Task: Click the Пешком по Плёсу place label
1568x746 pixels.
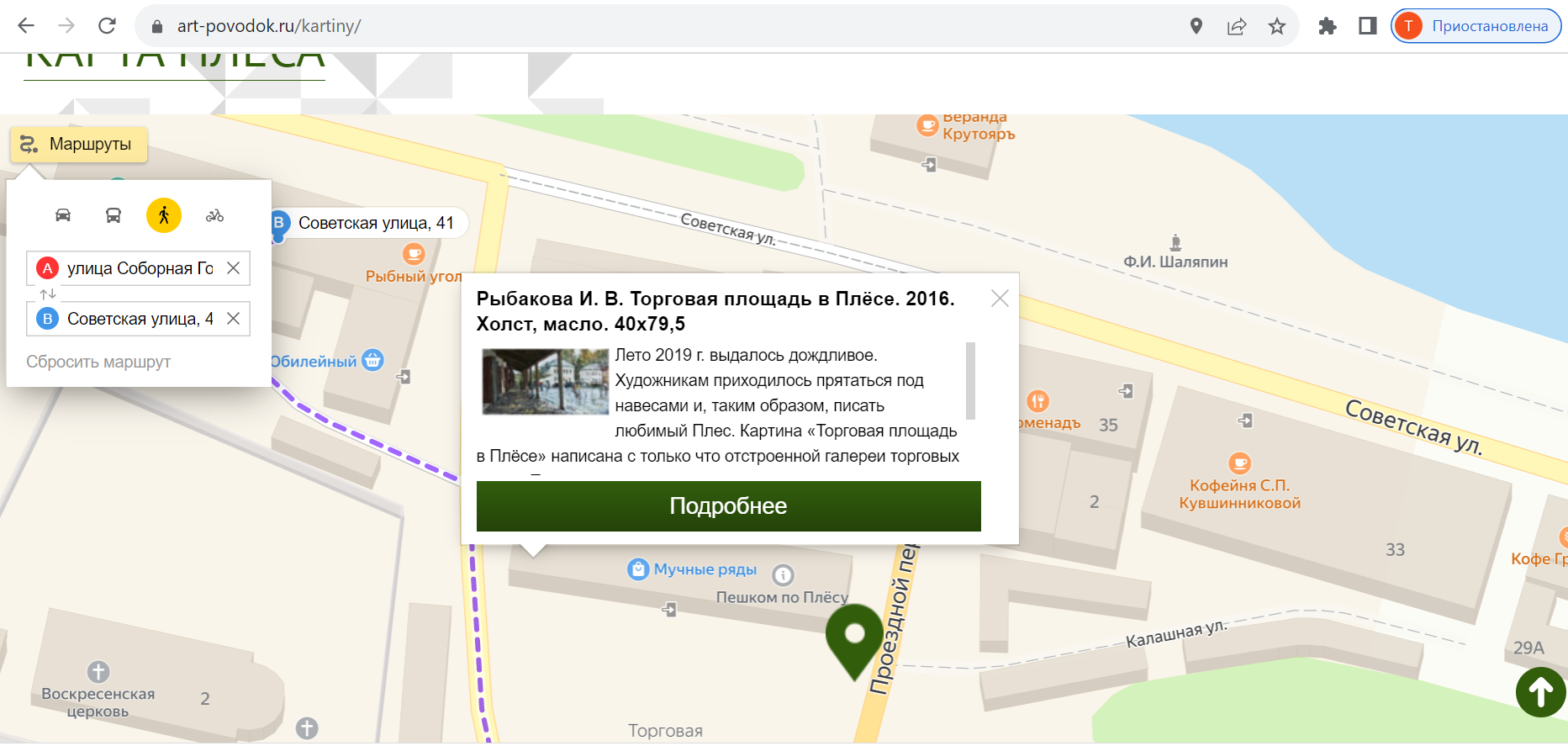Action: point(782,597)
